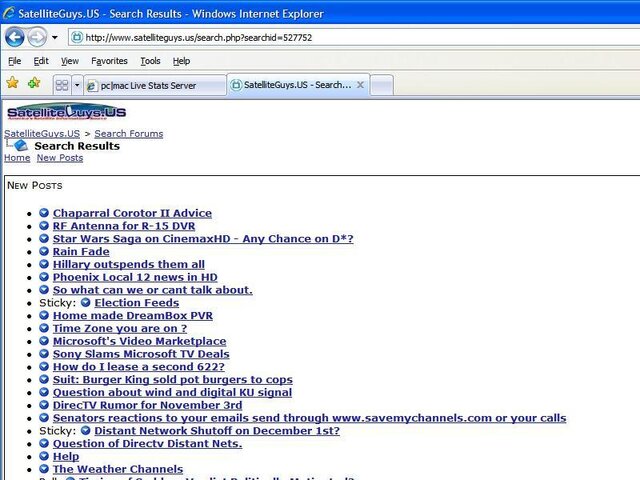Open the Rain Fade thread
Image resolution: width=640 pixels, height=480 pixels.
point(81,251)
